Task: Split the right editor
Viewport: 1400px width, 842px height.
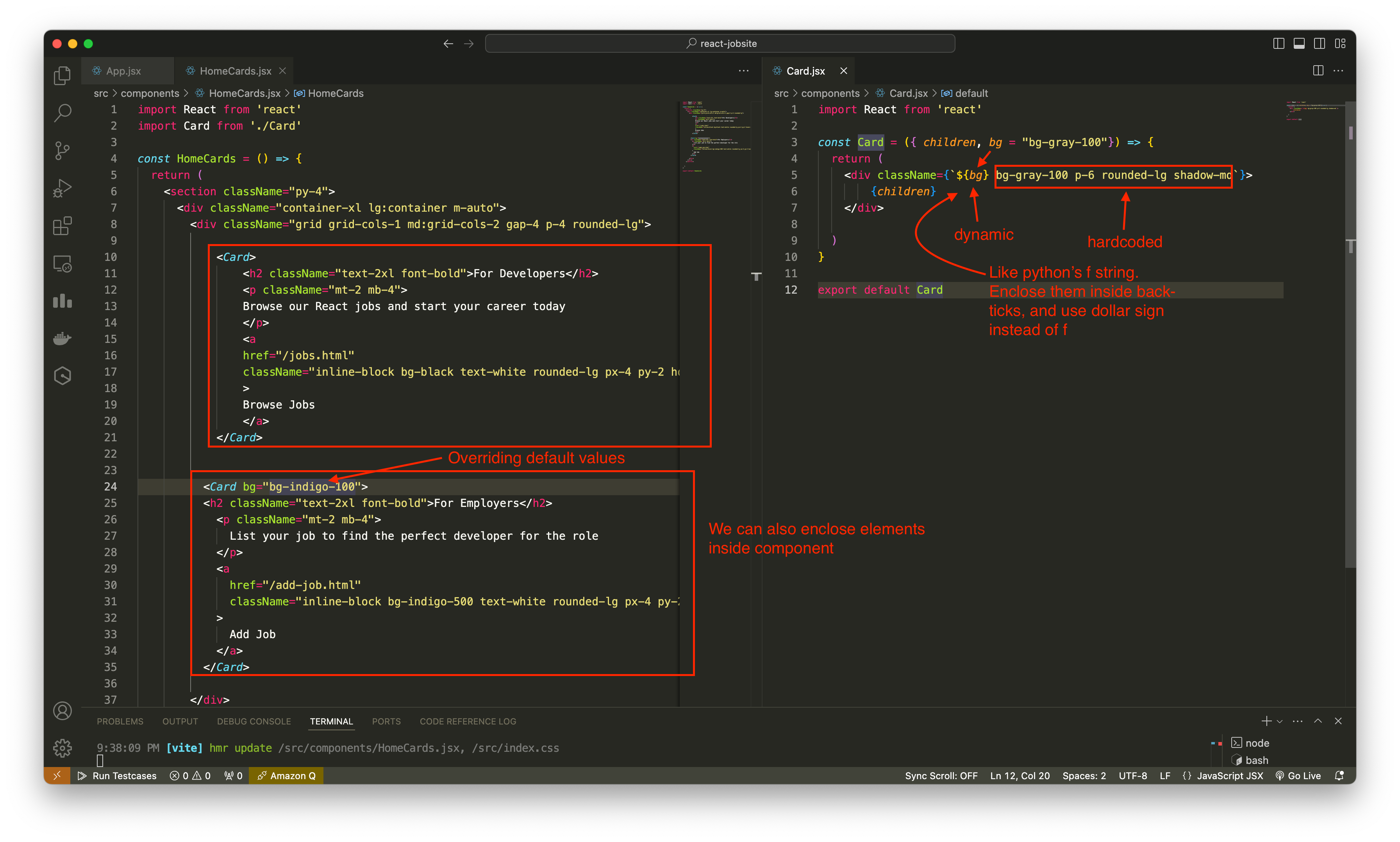Action: pos(1318,71)
